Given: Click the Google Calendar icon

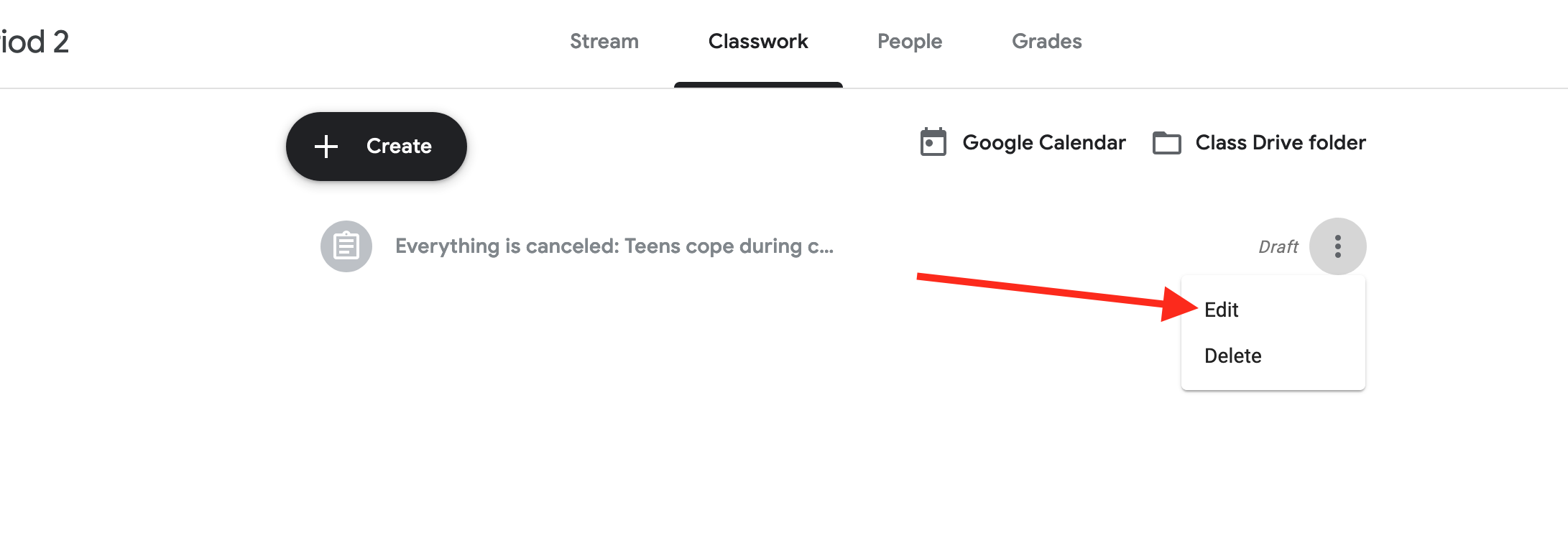Looking at the screenshot, I should [933, 142].
